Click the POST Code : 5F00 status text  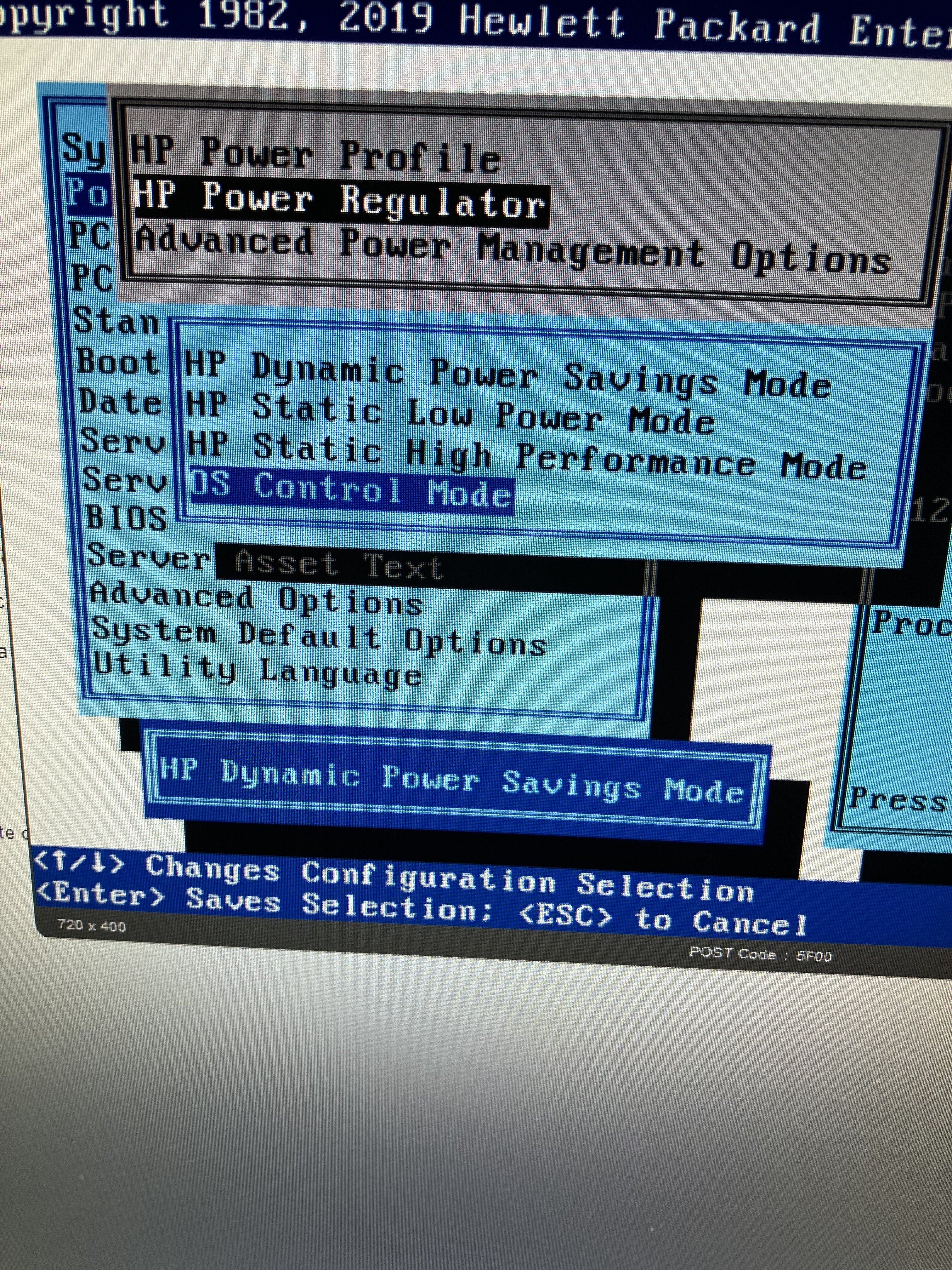[x=760, y=954]
